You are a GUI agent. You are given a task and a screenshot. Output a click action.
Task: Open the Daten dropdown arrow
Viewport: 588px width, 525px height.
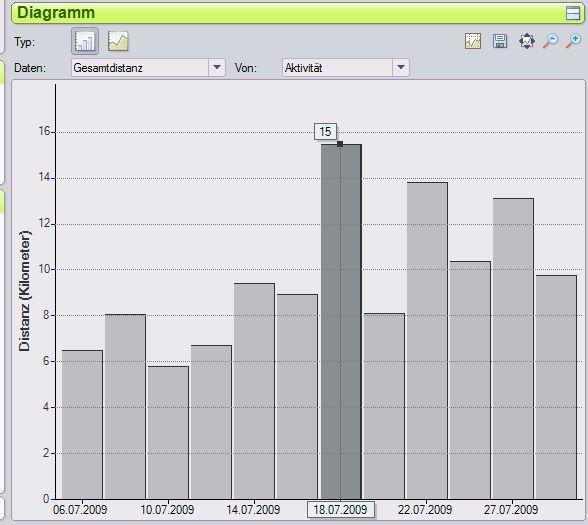217,68
